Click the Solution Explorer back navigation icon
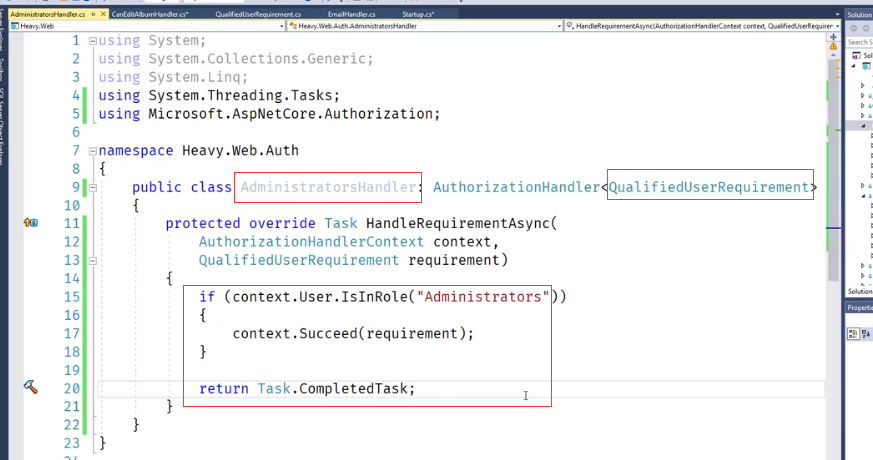 coord(854,28)
